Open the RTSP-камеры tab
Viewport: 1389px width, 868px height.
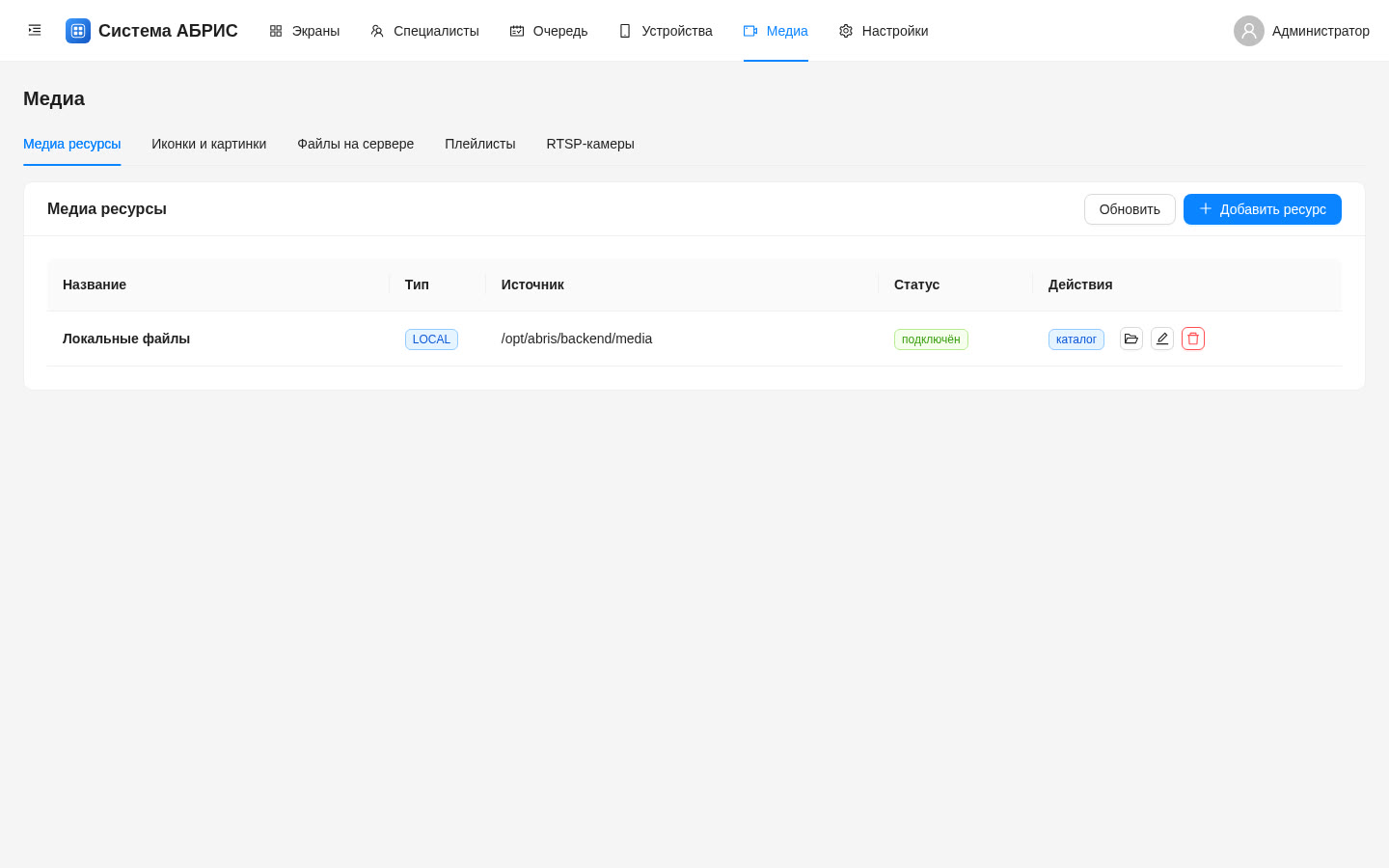pos(590,144)
